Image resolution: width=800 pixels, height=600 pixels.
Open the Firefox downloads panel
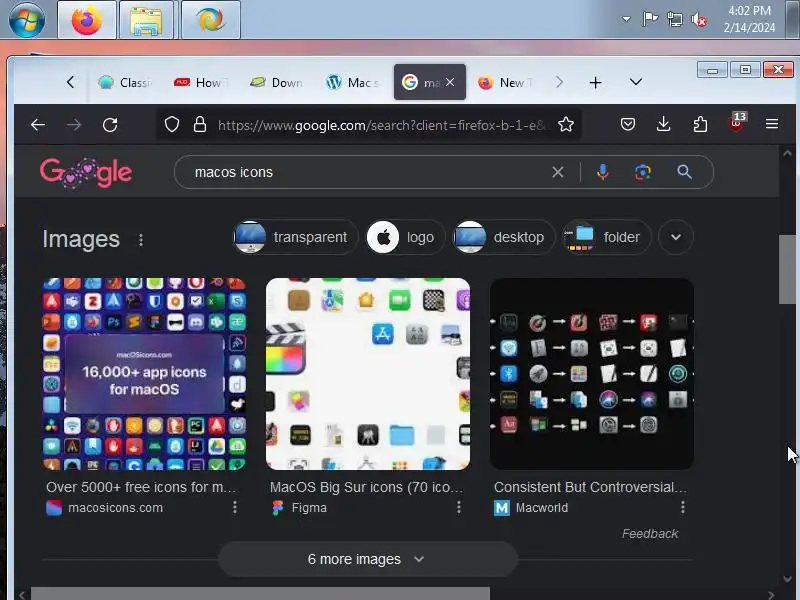(x=663, y=124)
